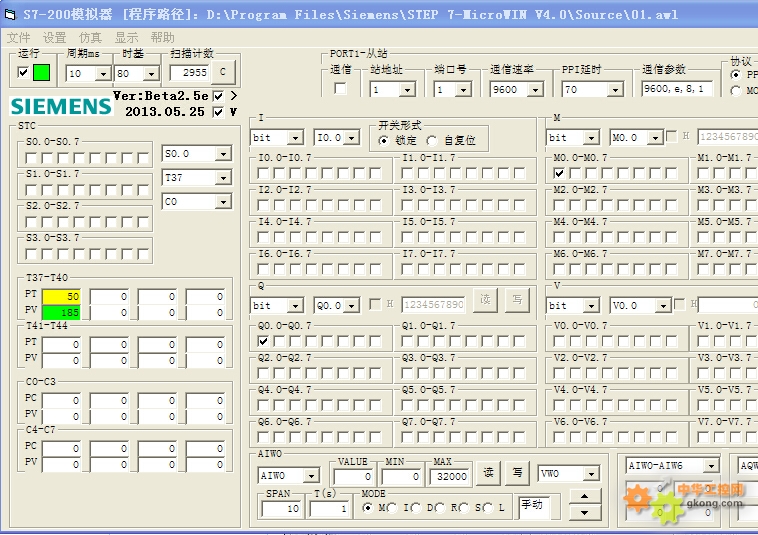Click the T(s) input field
Viewport: 758px width, 535px height.
pyautogui.click(x=329, y=509)
